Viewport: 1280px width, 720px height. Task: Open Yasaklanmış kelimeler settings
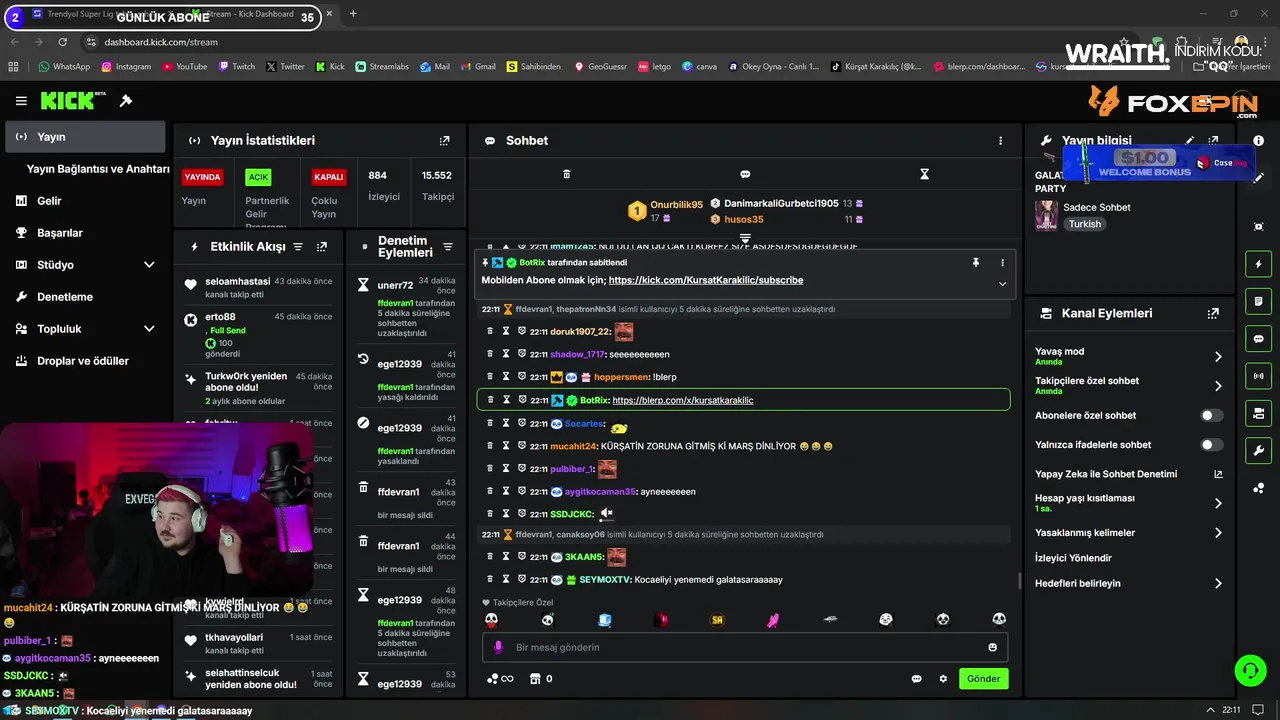pos(1129,533)
